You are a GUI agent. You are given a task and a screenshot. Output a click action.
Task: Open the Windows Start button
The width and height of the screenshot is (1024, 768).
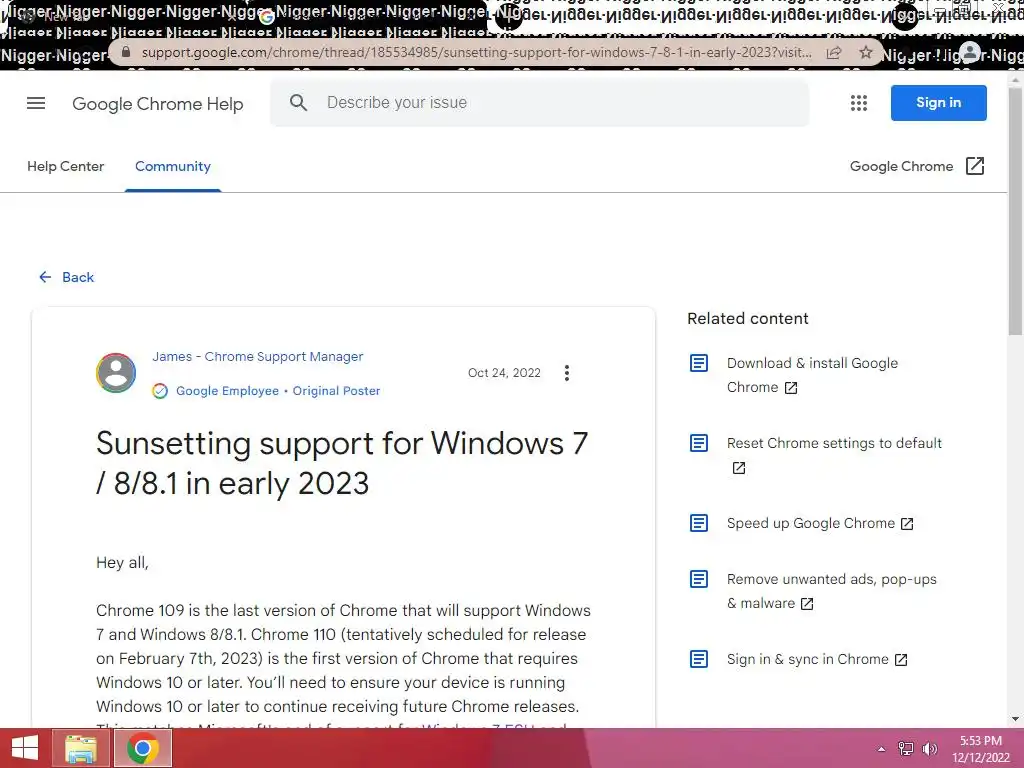click(25, 748)
